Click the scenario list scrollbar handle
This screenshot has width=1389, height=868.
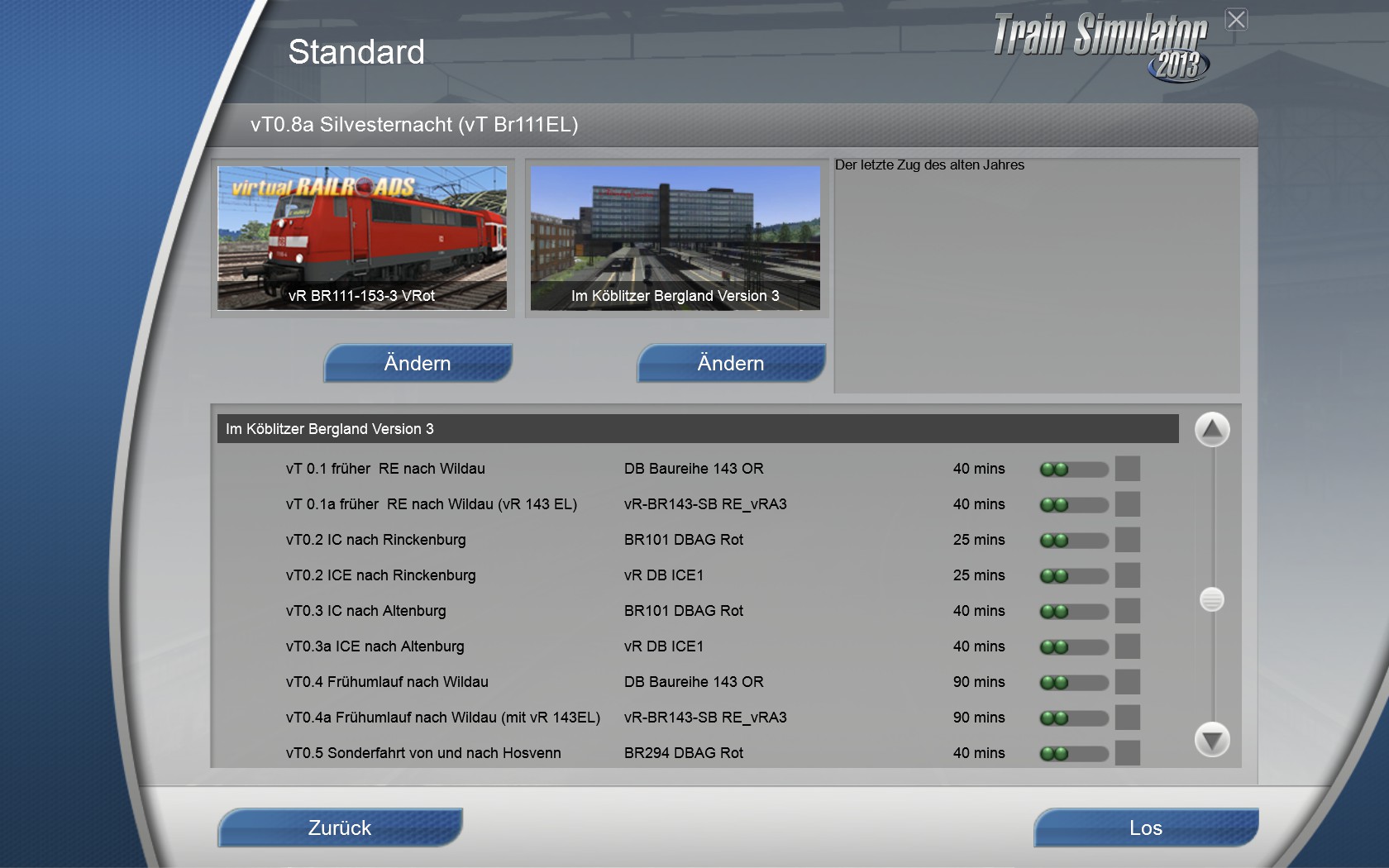point(1212,599)
